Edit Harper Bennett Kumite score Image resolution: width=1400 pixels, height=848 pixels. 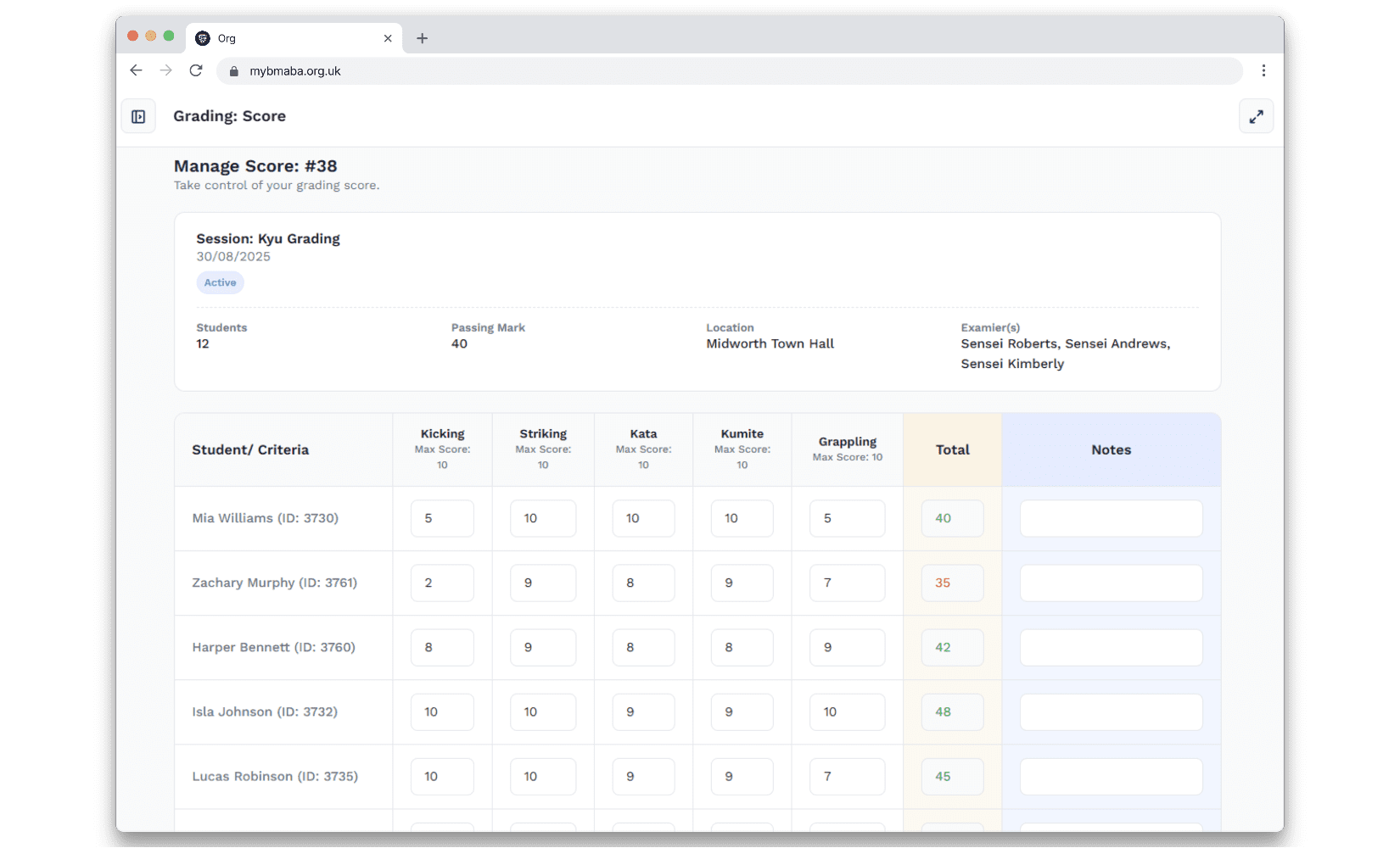742,647
